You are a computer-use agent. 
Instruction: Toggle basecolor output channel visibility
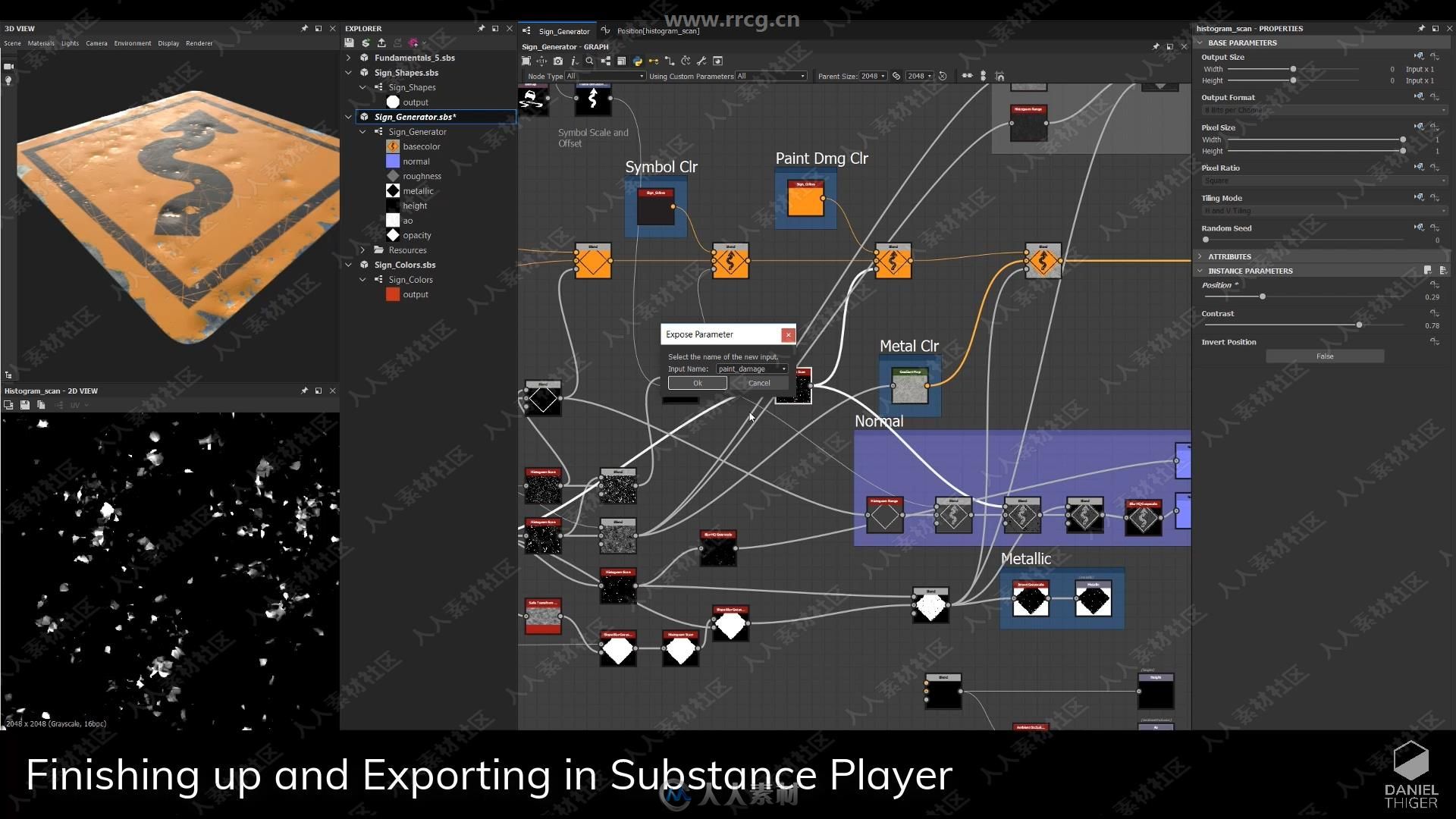[391, 146]
